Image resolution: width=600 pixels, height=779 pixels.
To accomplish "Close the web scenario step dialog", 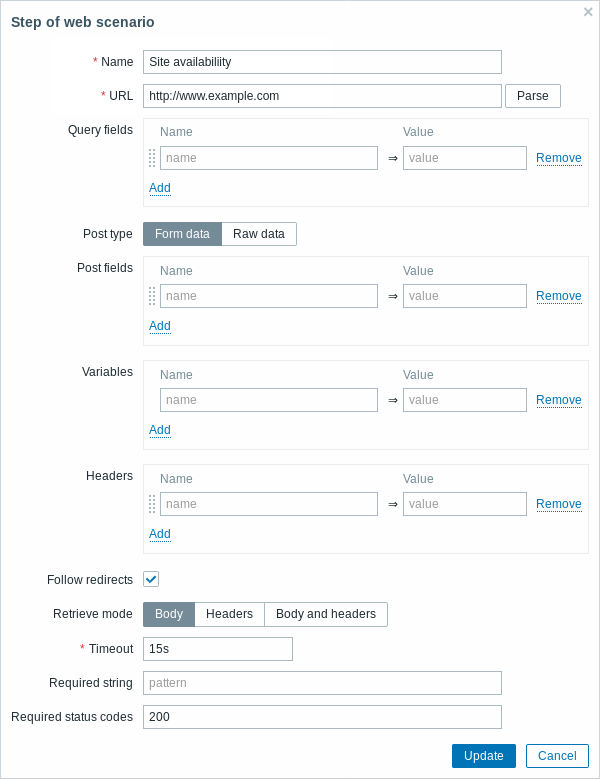I will coord(588,11).
